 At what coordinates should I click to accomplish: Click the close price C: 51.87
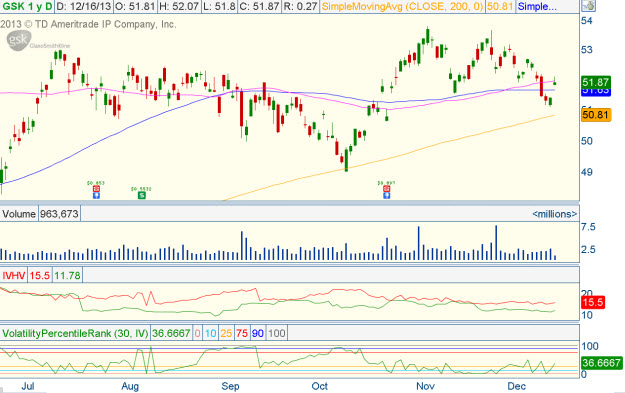coord(261,6)
